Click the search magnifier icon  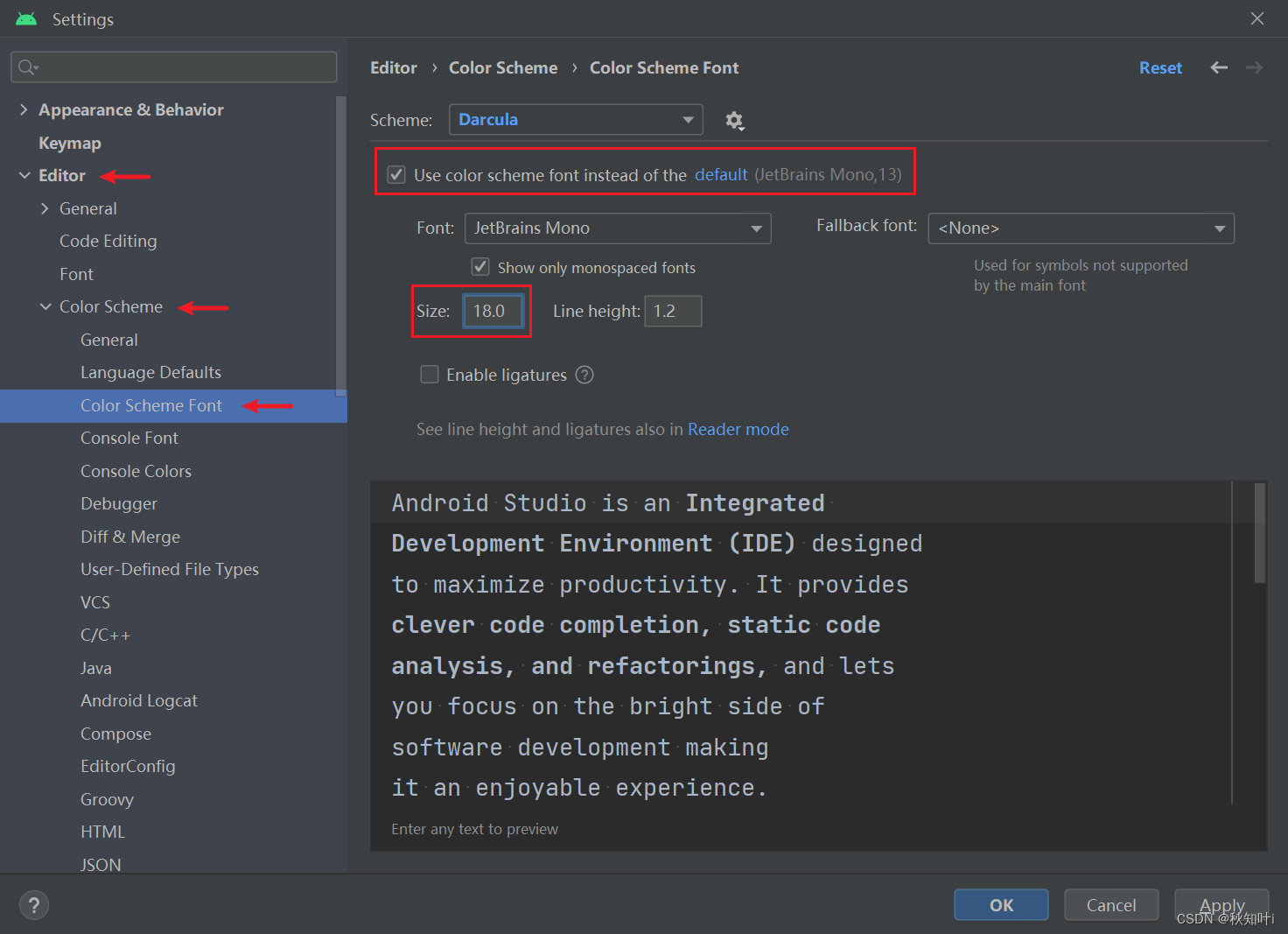tap(28, 67)
